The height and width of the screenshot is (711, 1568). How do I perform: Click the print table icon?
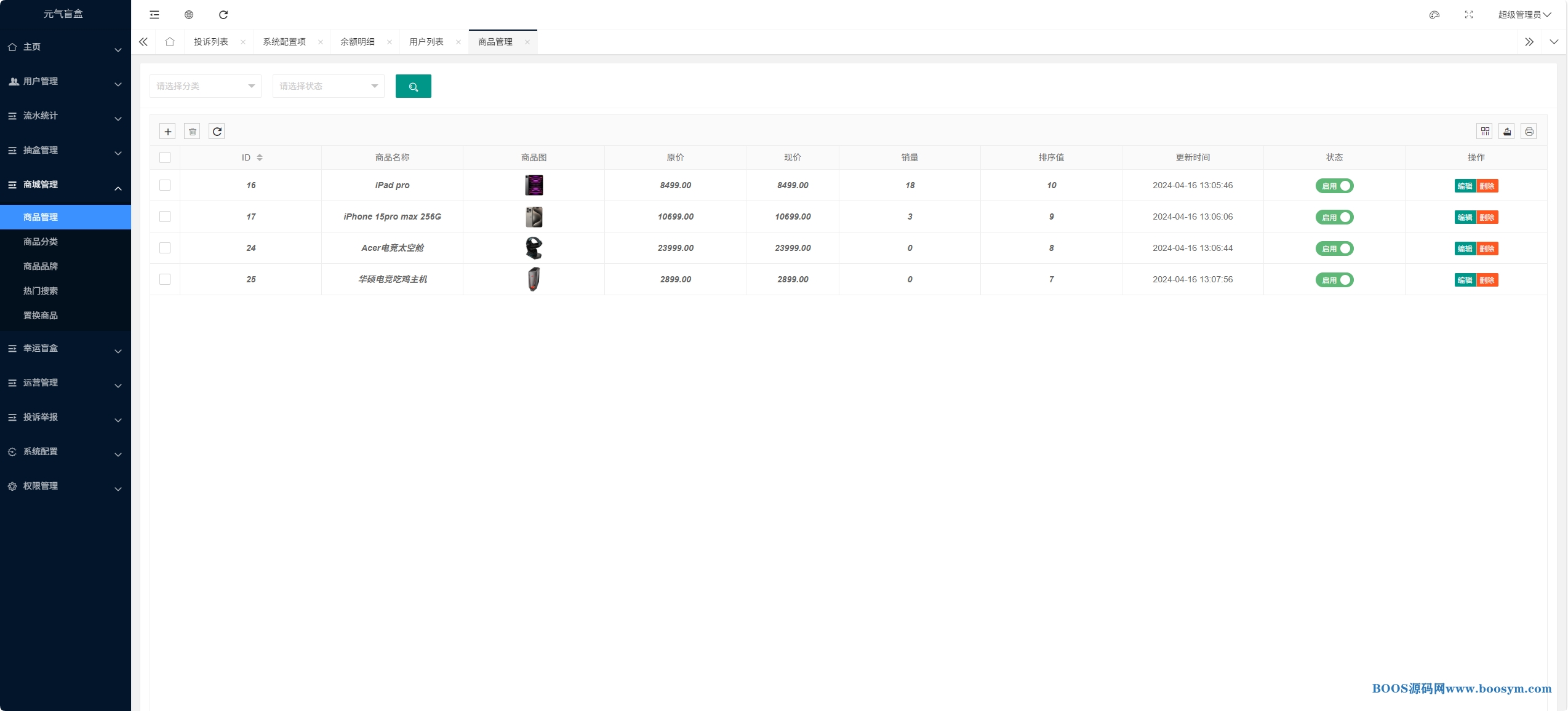(x=1529, y=132)
